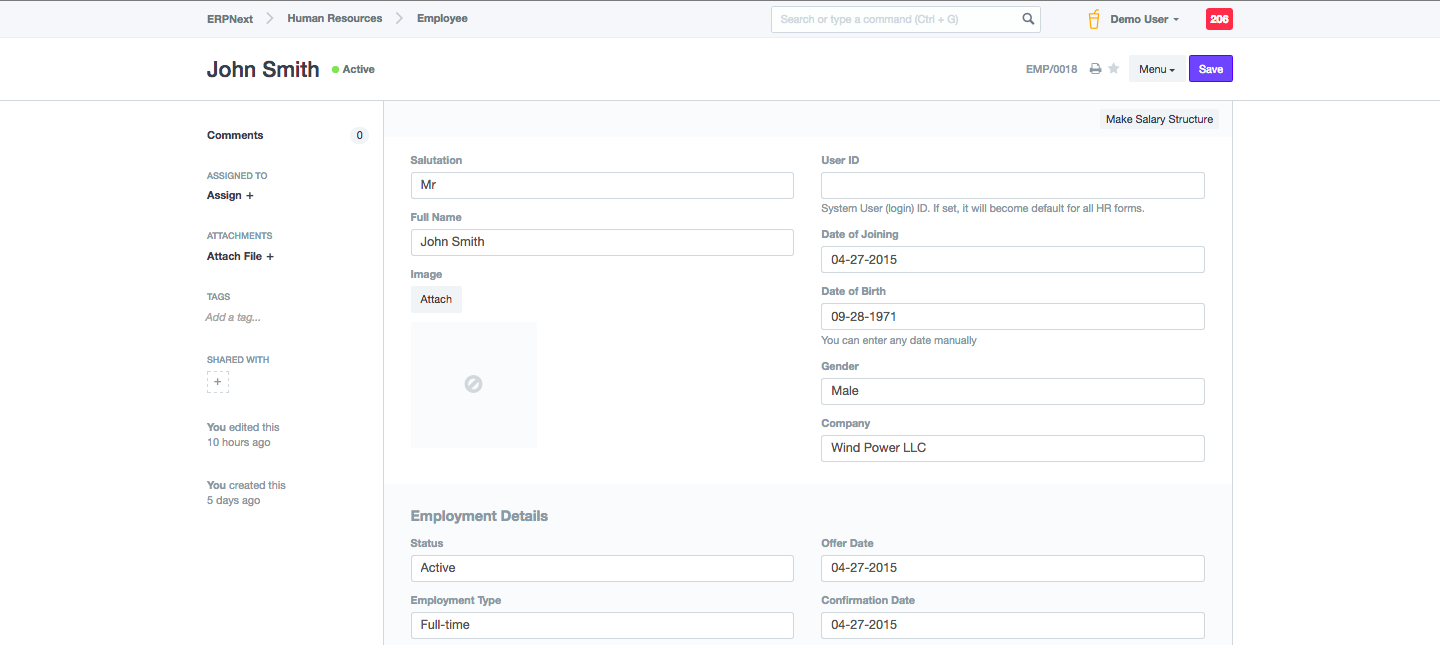Screen dimensions: 1440x645
Task: Click the empty image placeholder
Action: pos(474,384)
